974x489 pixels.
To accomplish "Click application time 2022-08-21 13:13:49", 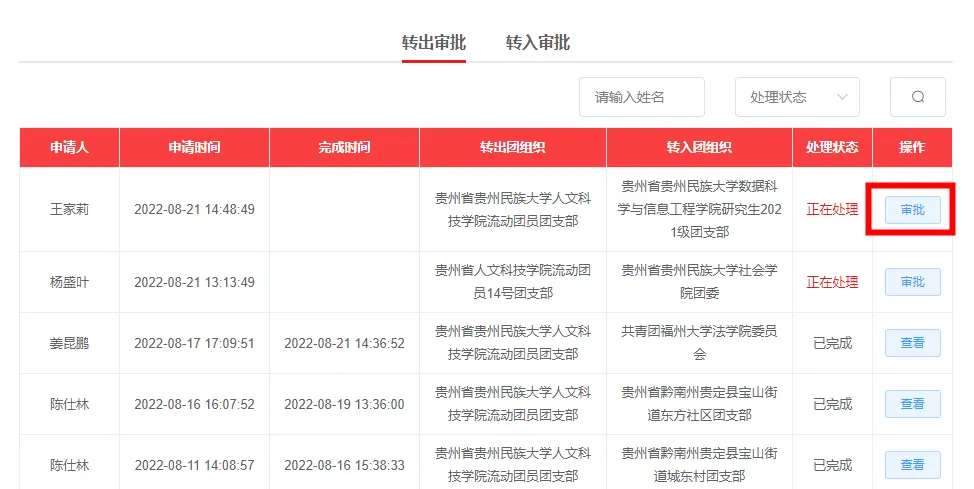I will pos(194,282).
